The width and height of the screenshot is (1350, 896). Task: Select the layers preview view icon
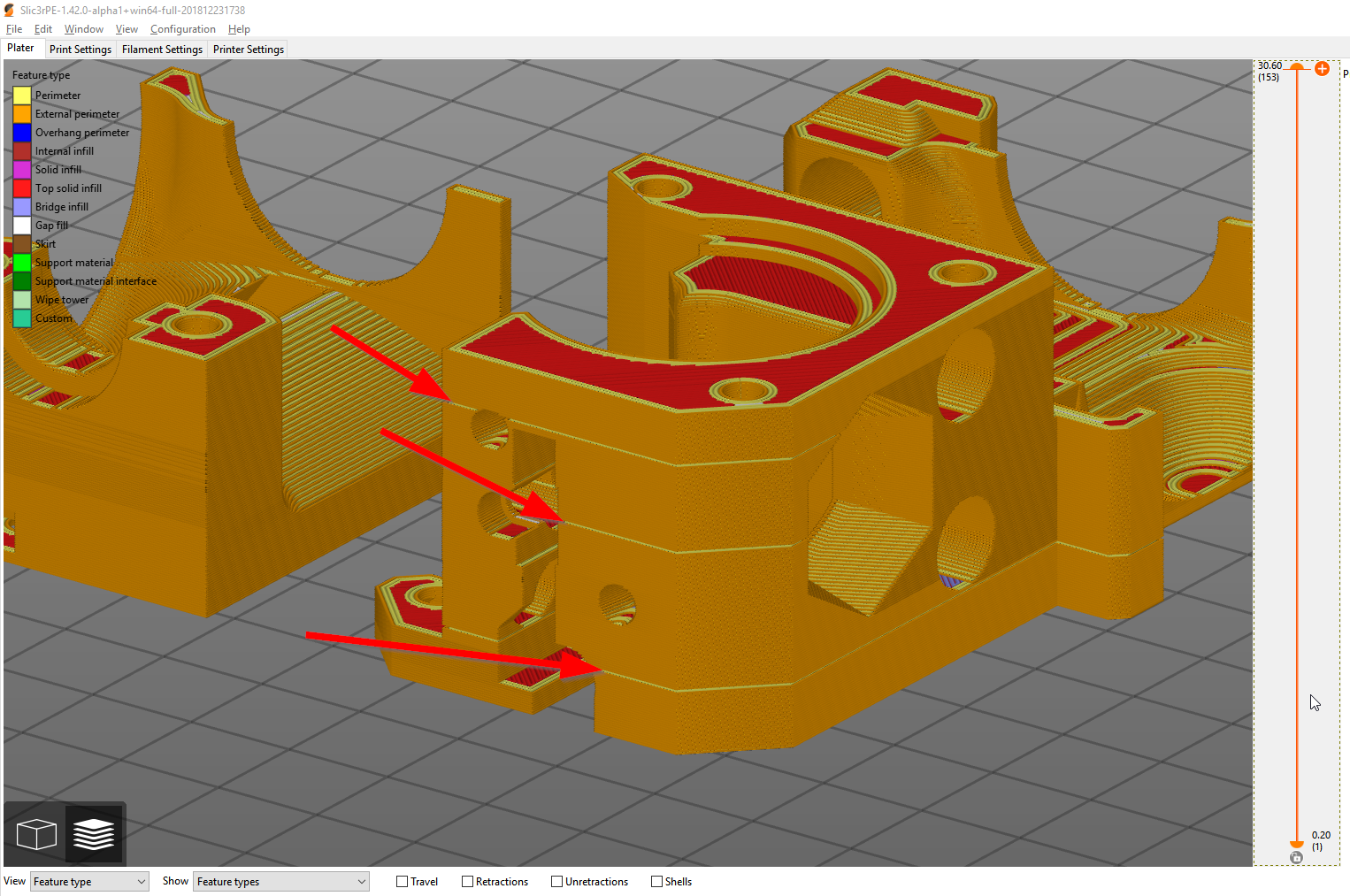tap(94, 834)
